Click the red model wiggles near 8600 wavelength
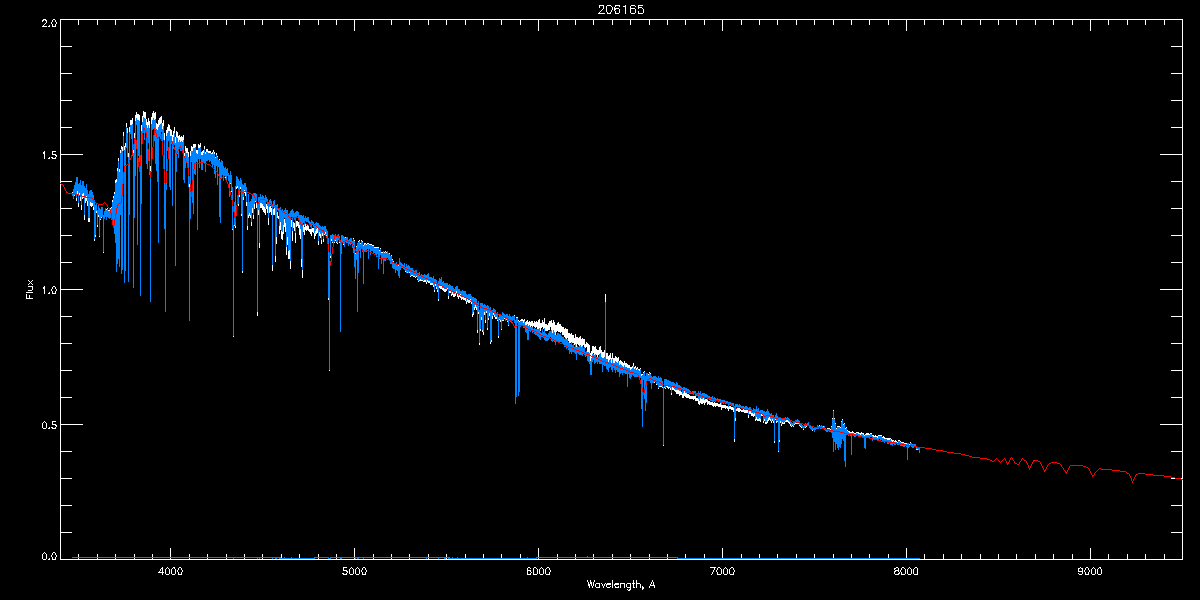This screenshot has width=1200, height=600. [1030, 464]
